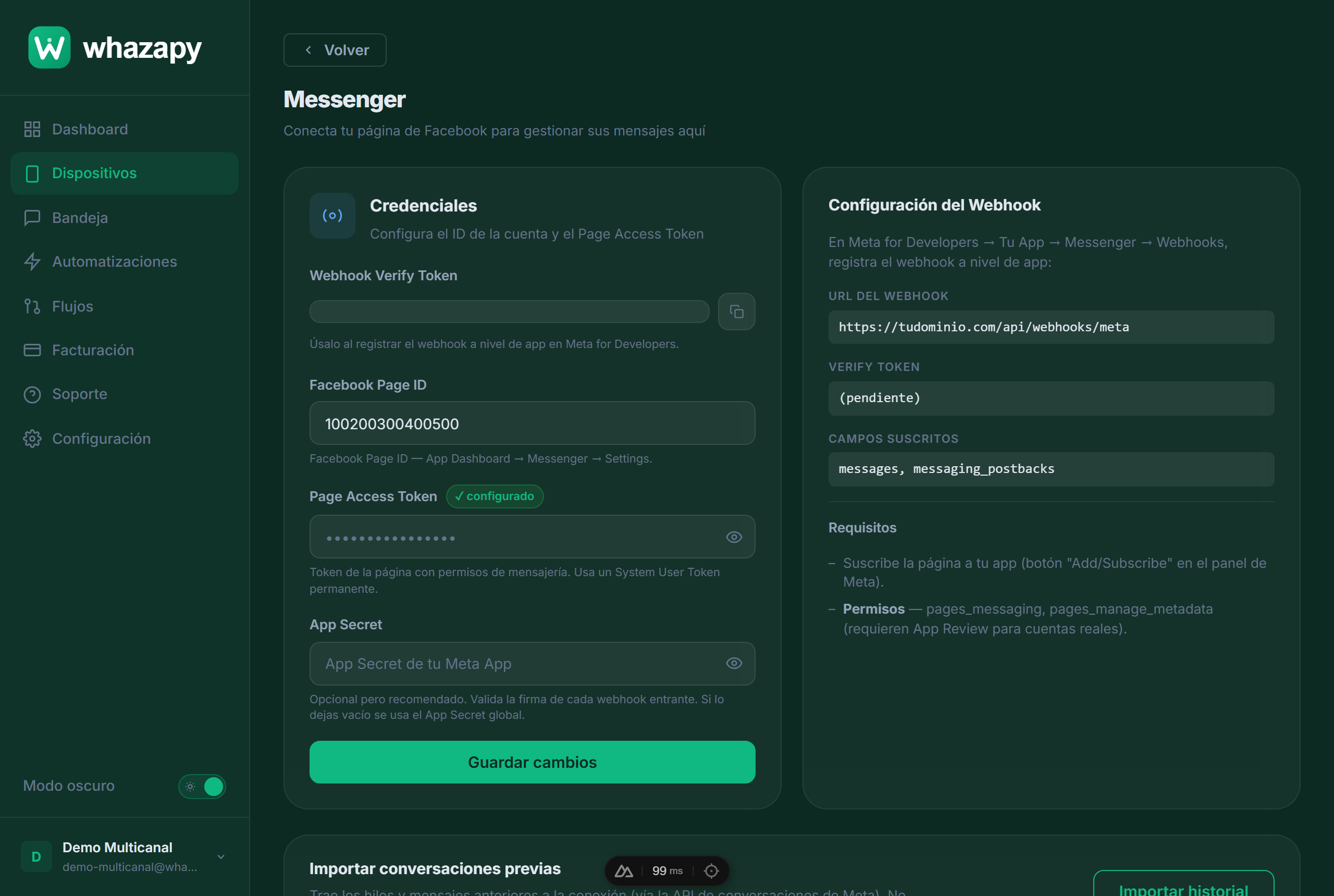Toggle the Modo oscuro switch
The height and width of the screenshot is (896, 1334).
pyautogui.click(x=202, y=786)
